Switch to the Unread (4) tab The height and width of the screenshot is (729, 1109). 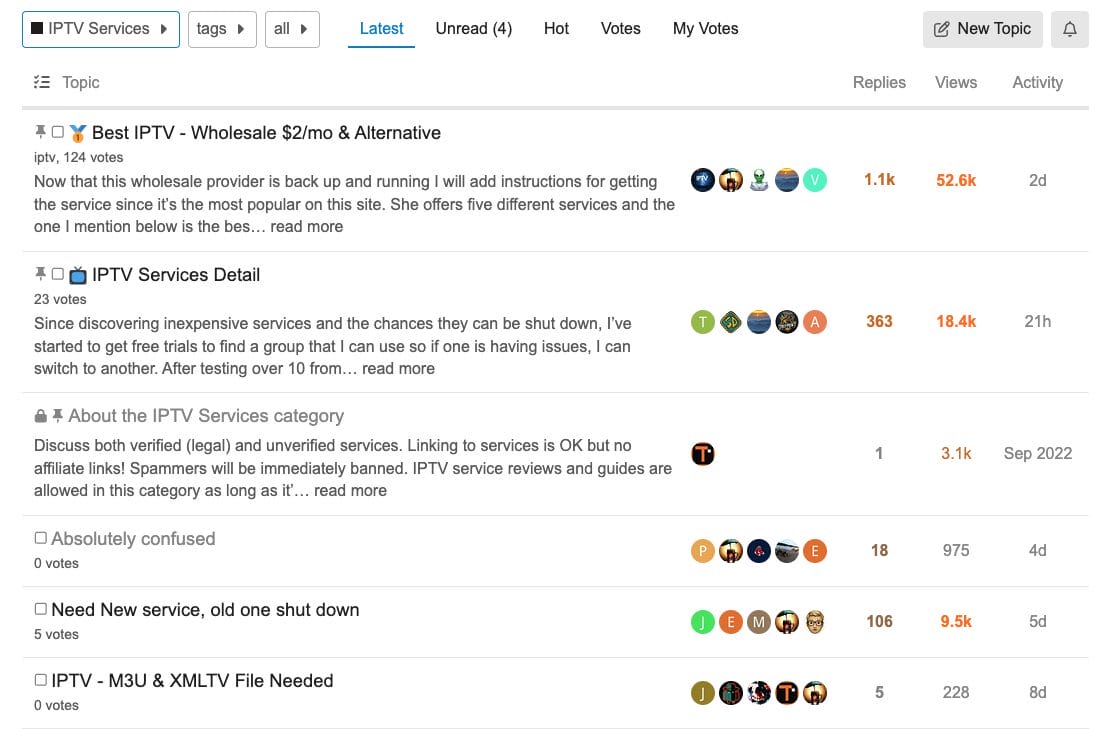point(473,29)
